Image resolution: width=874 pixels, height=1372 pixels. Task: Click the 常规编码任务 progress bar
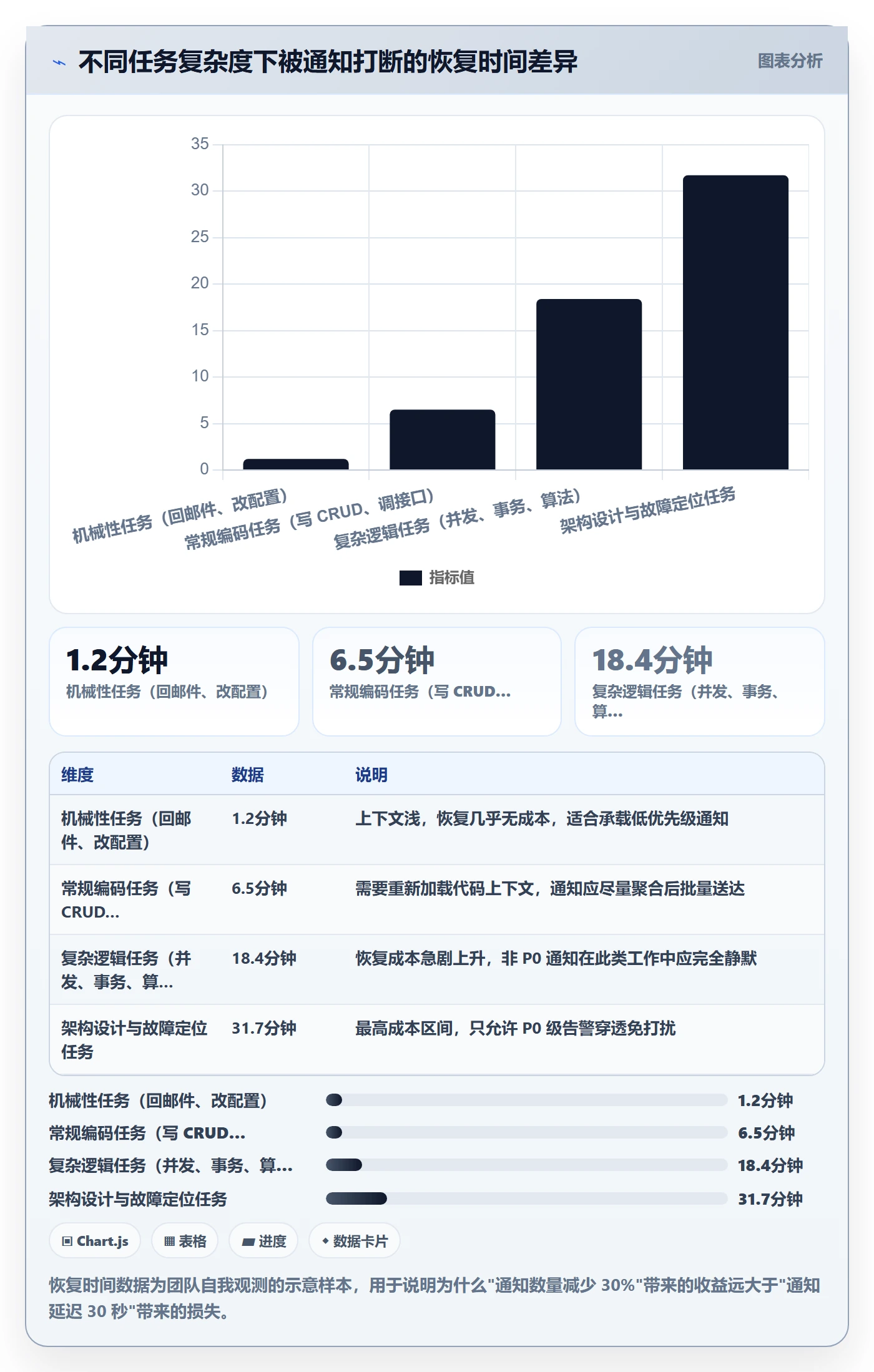click(526, 1132)
